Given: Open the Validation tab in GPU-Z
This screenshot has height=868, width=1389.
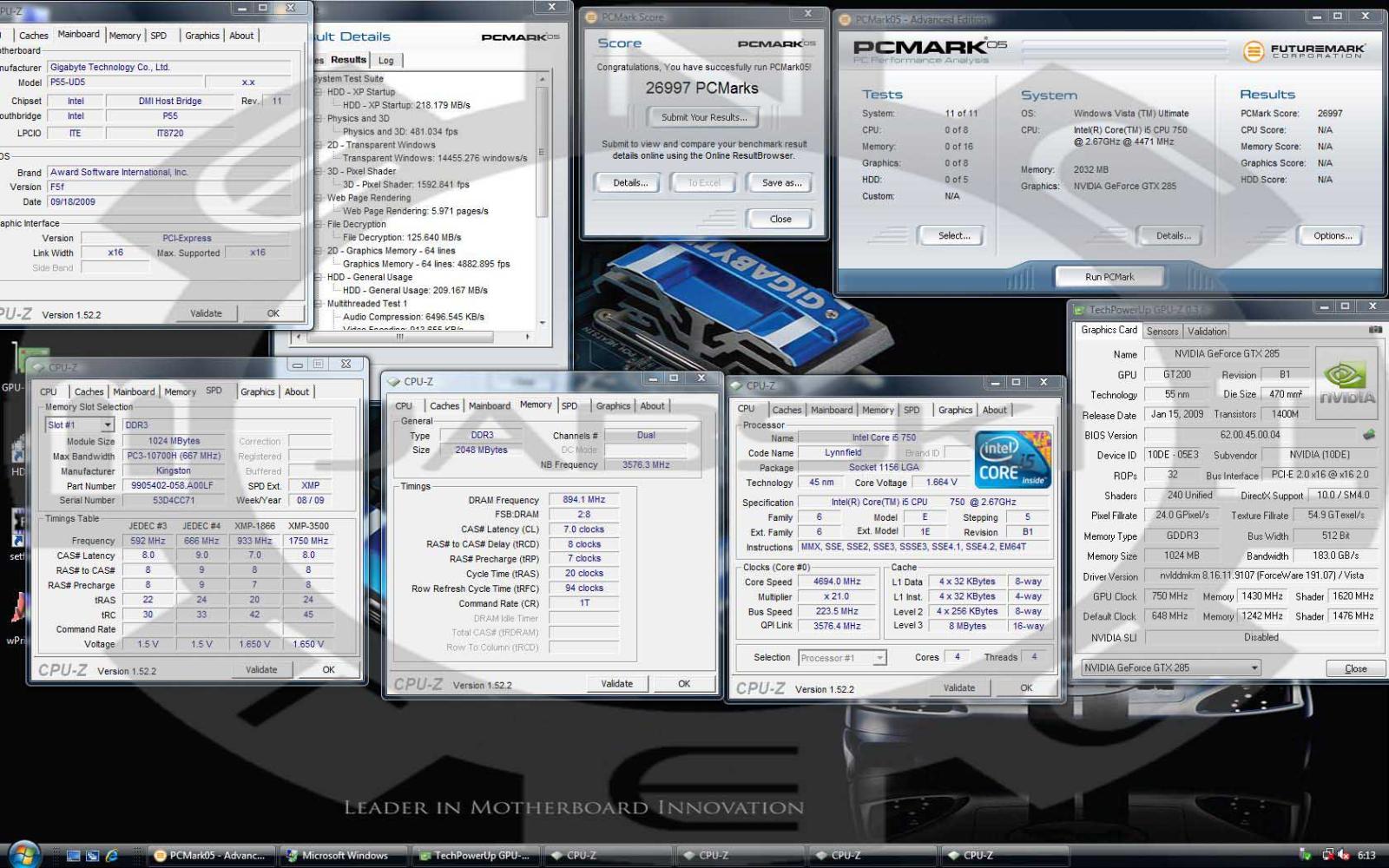Looking at the screenshot, I should pos(1208,332).
